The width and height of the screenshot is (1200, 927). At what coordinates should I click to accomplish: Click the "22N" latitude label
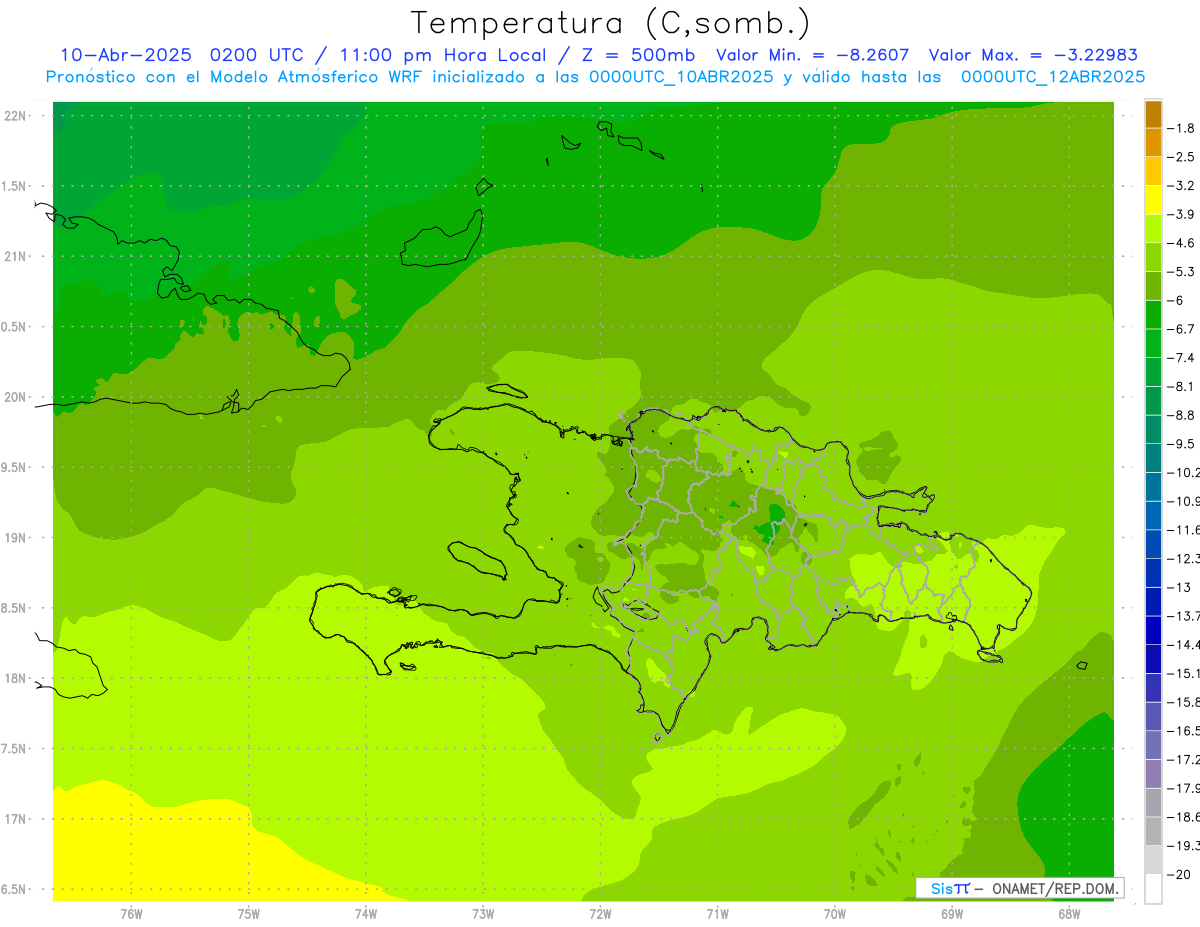tap(16, 116)
